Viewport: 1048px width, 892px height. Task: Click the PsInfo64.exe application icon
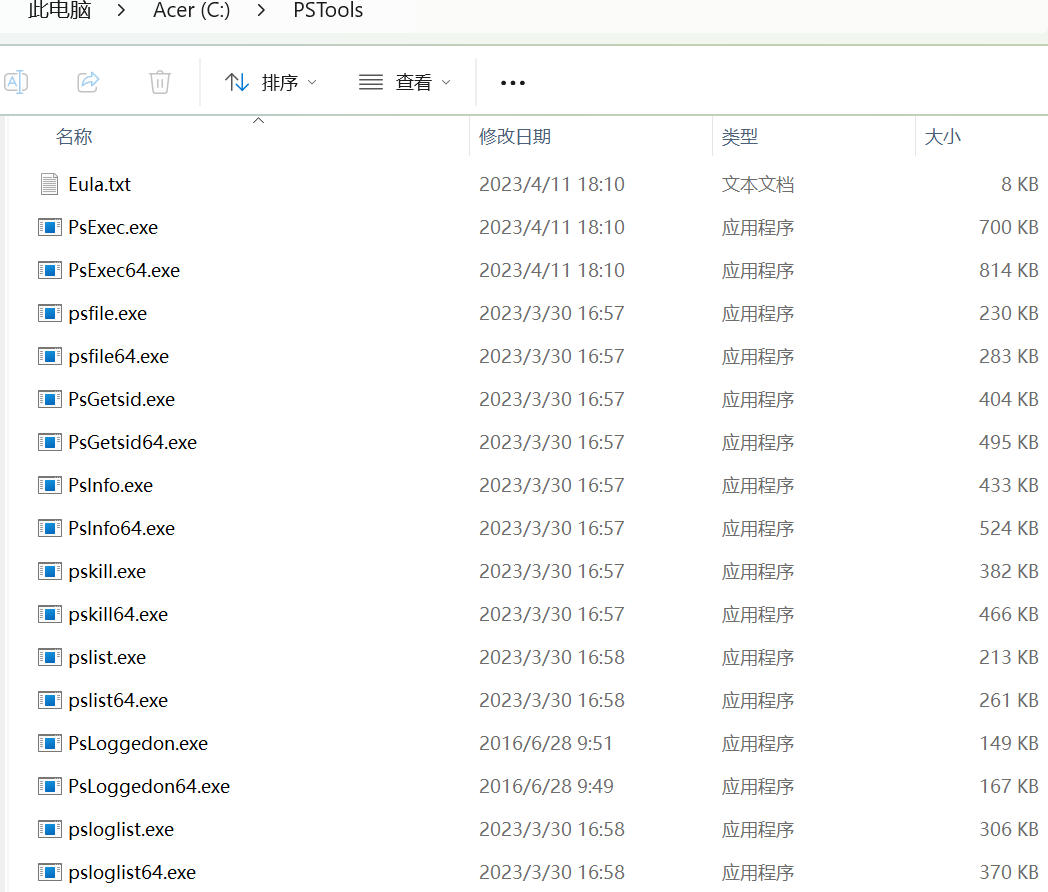click(x=49, y=528)
